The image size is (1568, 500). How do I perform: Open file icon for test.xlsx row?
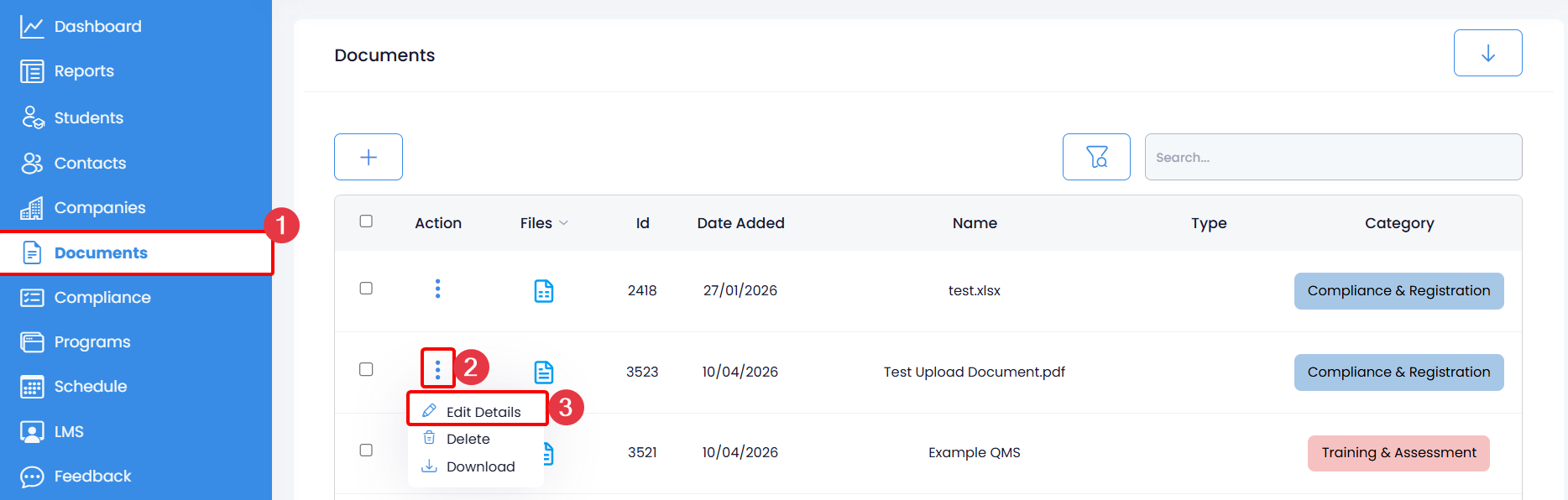[x=544, y=291]
